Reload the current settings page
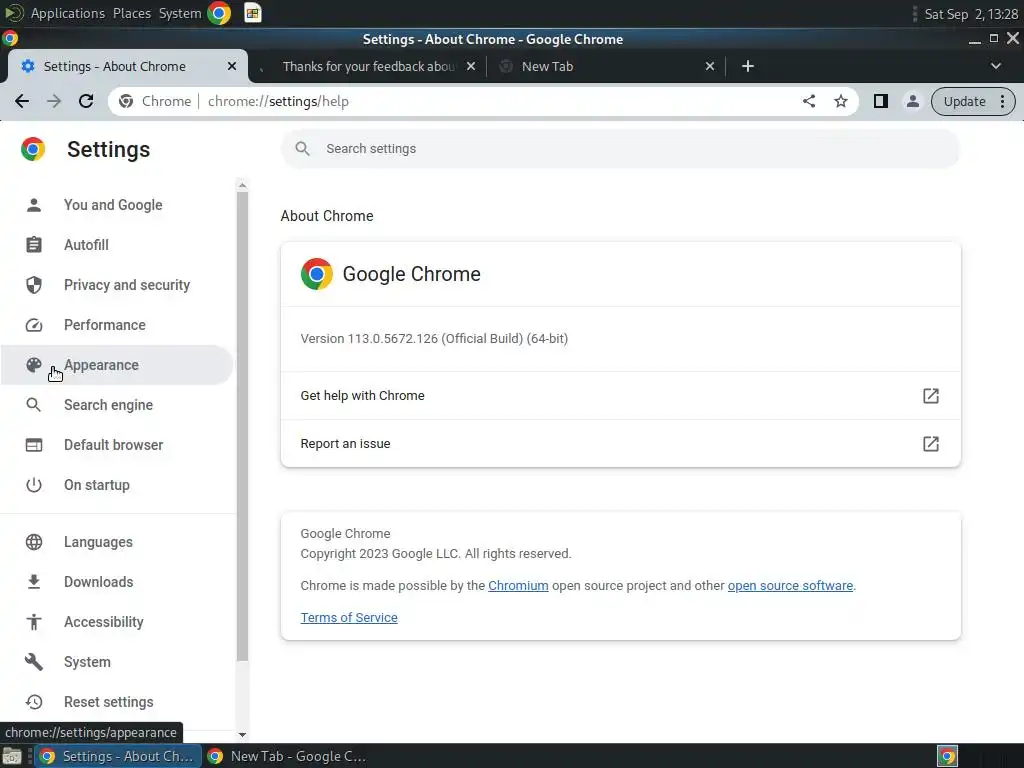 tap(86, 101)
